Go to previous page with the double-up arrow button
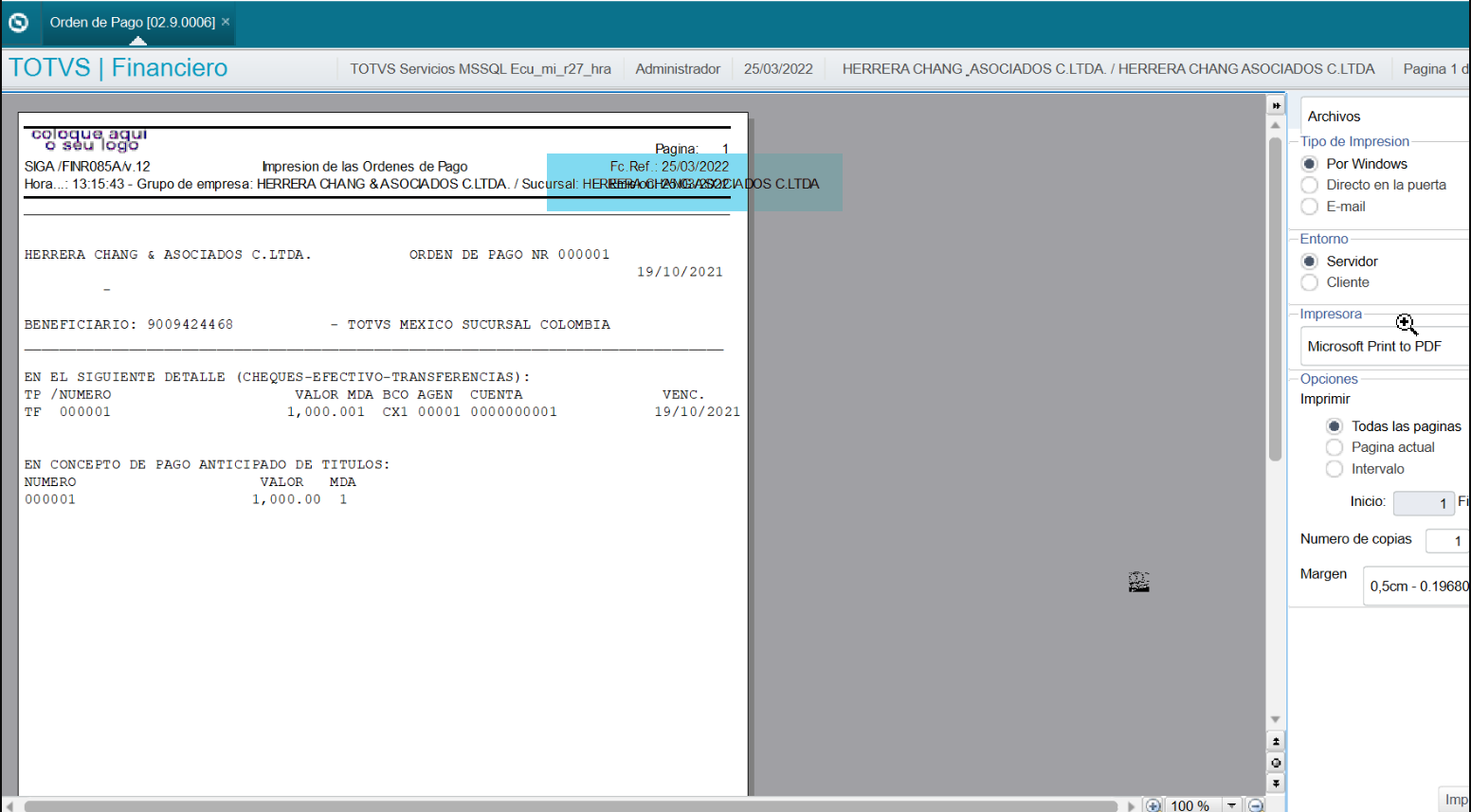The image size is (1471, 812). [1276, 742]
